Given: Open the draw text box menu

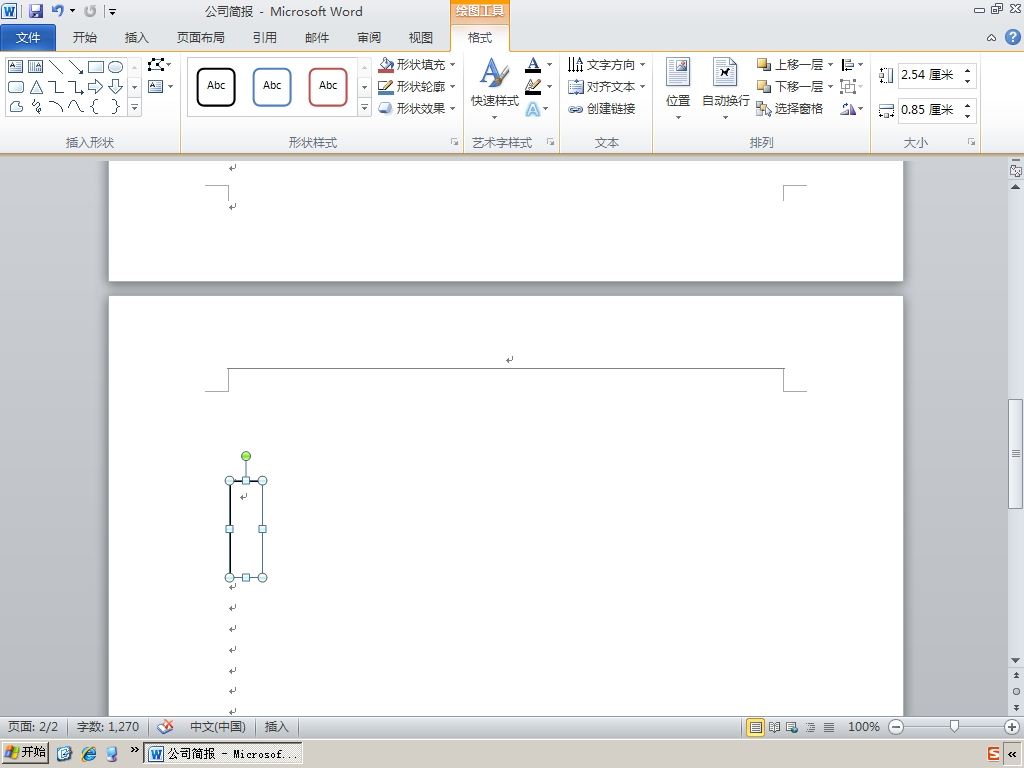Looking at the screenshot, I should (x=160, y=86).
